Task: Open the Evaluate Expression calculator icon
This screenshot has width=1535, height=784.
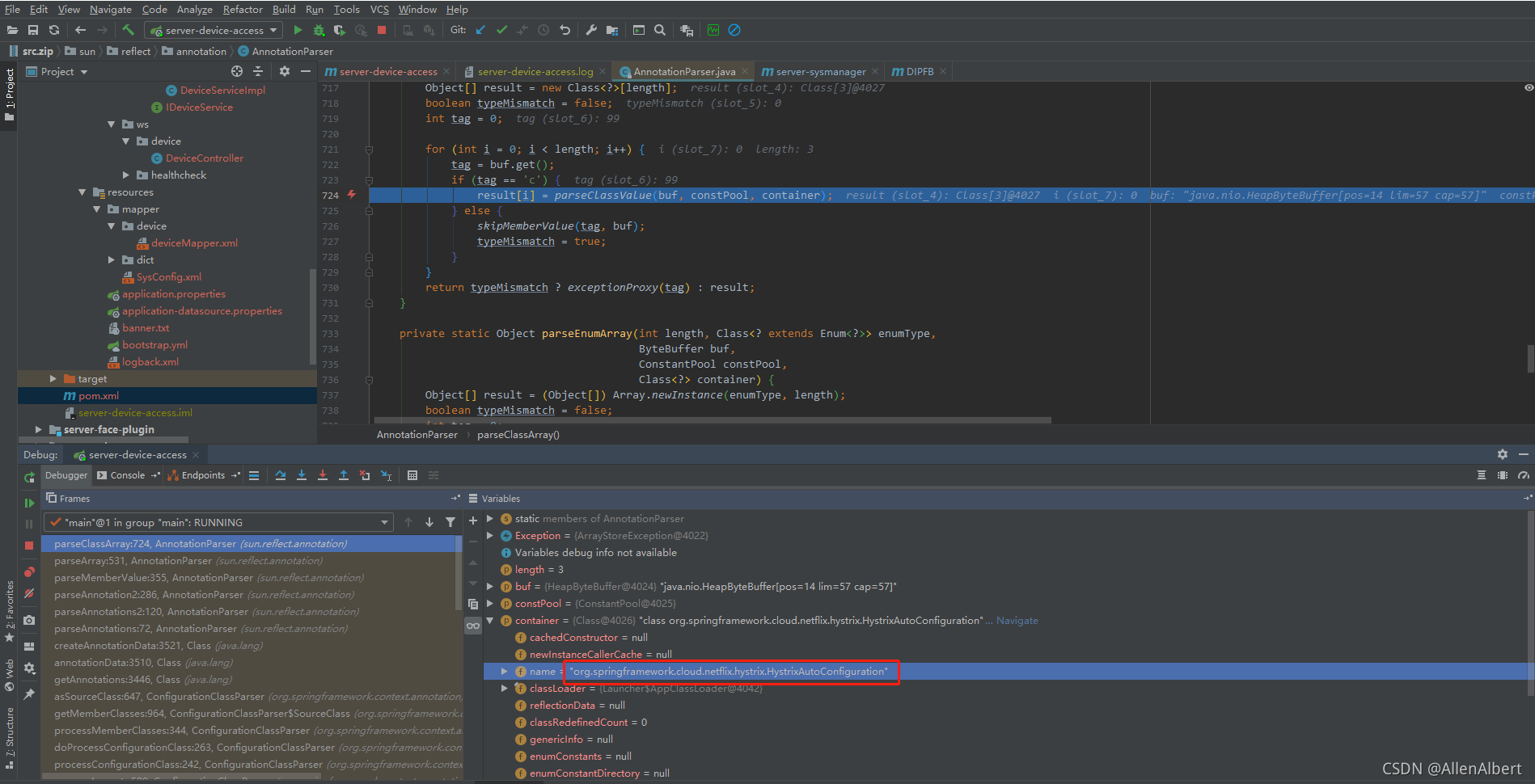Action: click(412, 475)
